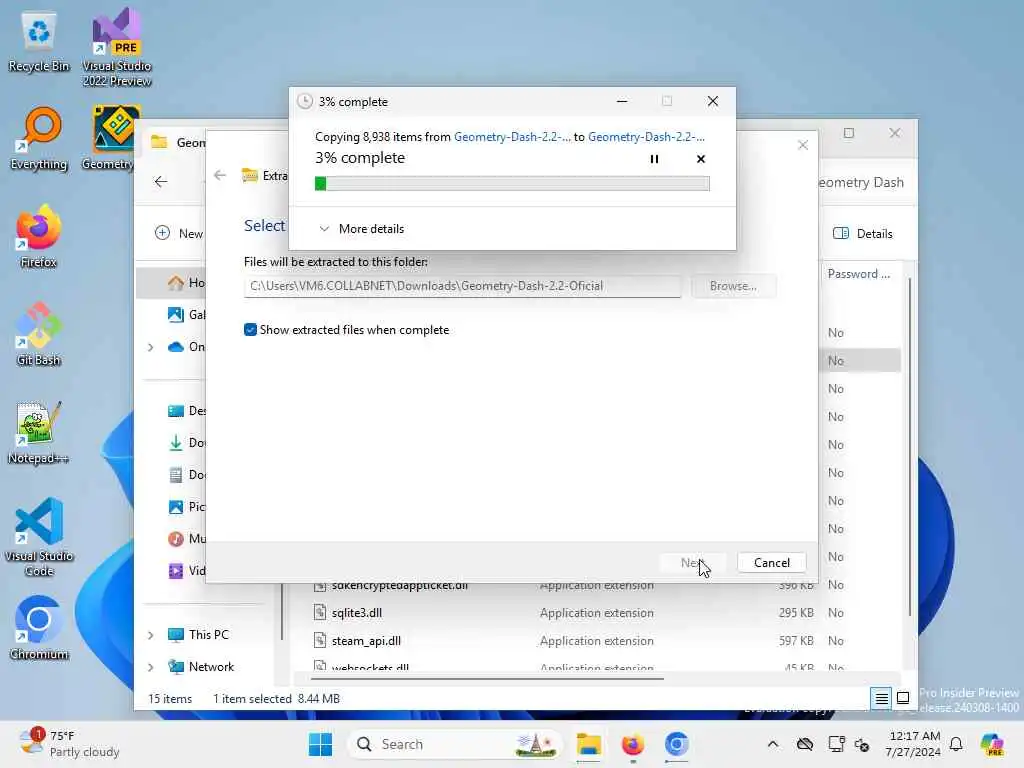
Task: Click the File Explorer vertical scrollbar
Action: pyautogui.click(x=909, y=446)
